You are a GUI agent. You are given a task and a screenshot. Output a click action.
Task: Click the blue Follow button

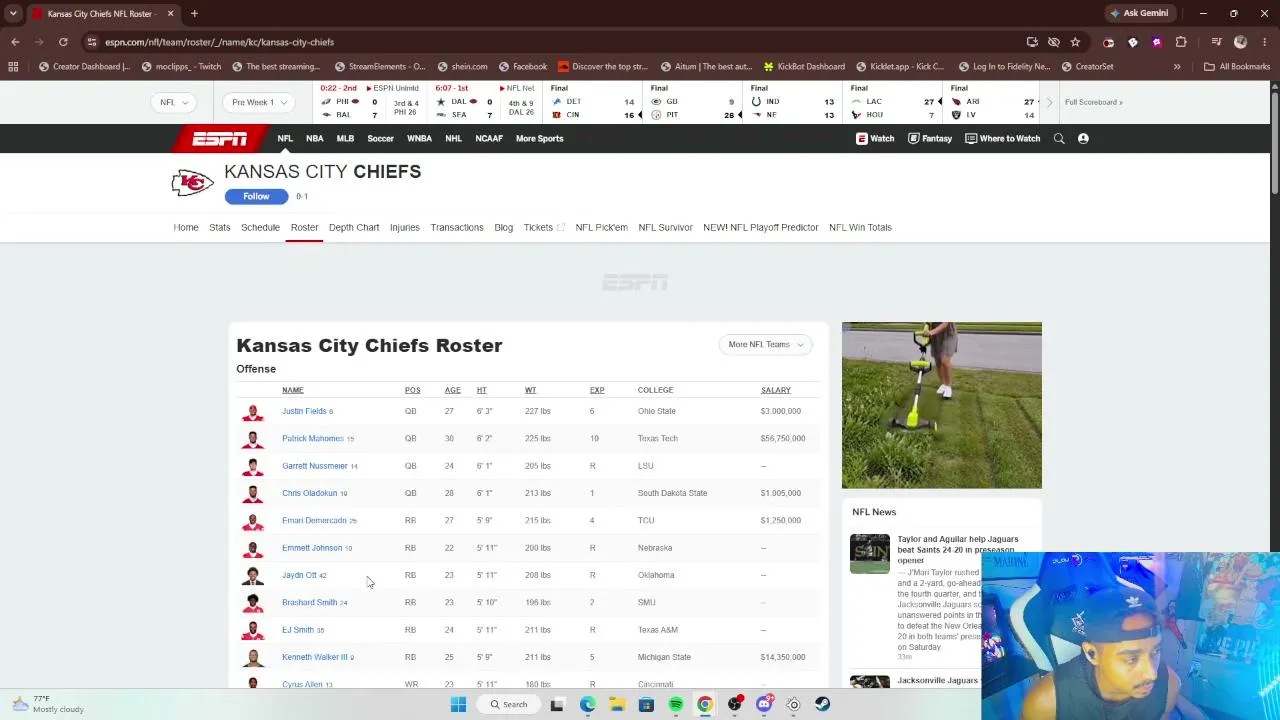(x=256, y=196)
